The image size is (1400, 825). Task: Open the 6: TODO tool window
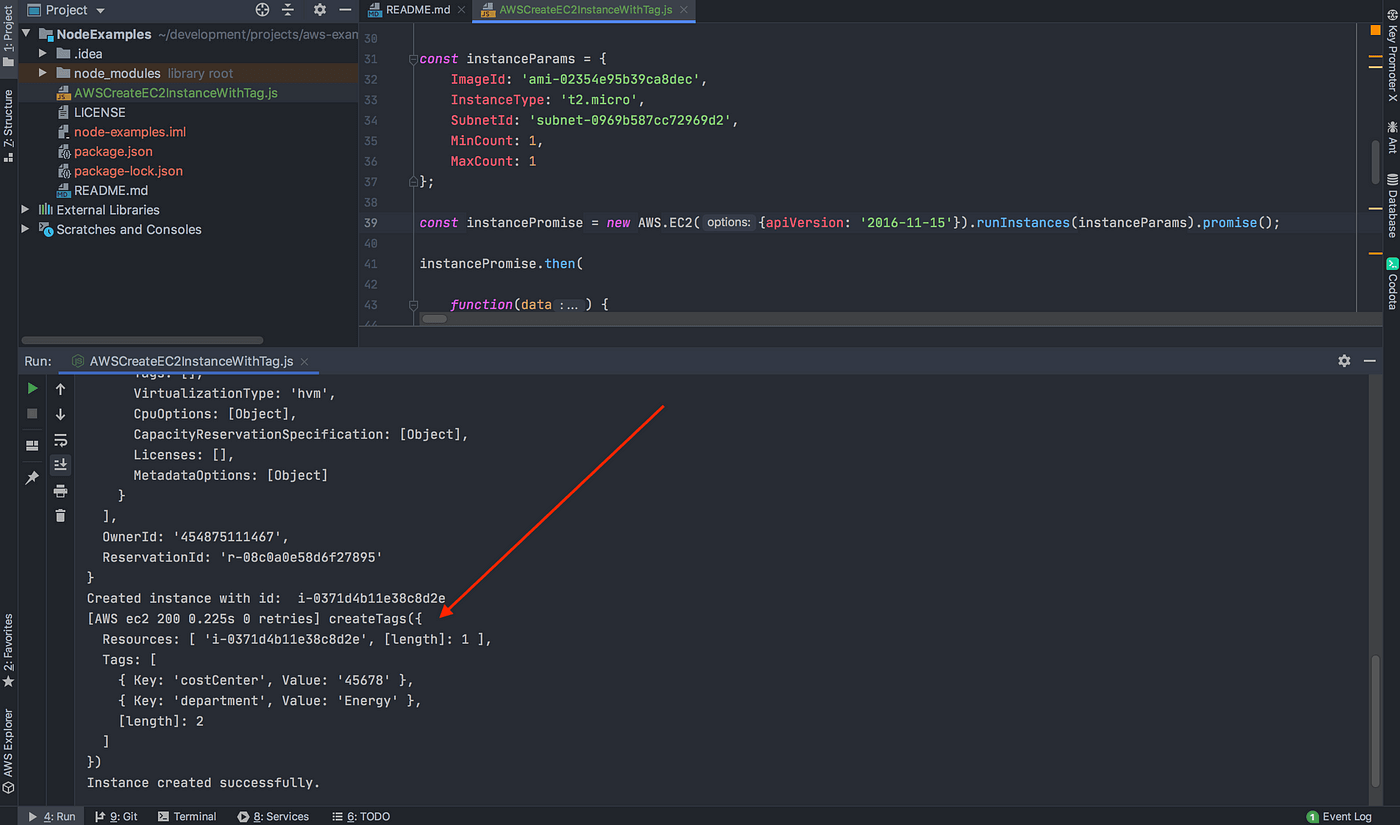pyautogui.click(x=361, y=816)
